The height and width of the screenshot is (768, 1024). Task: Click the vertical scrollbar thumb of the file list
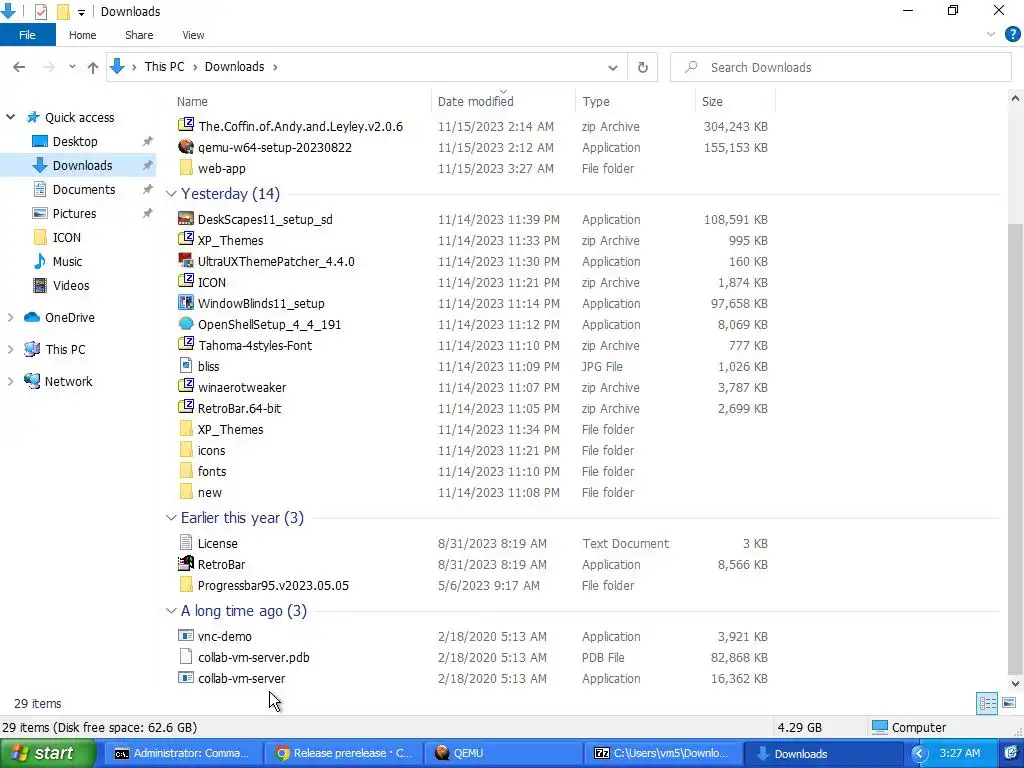[x=1015, y=447]
